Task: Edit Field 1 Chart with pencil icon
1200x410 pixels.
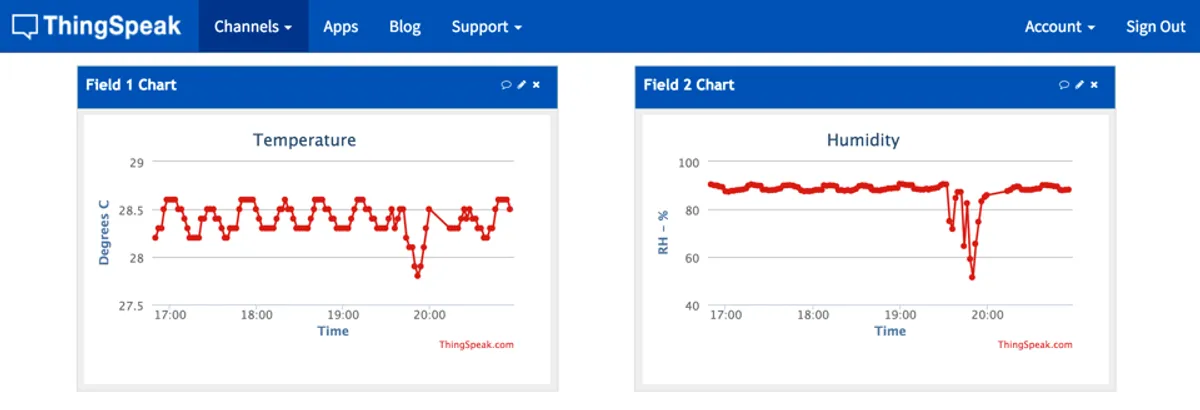Action: (x=521, y=85)
